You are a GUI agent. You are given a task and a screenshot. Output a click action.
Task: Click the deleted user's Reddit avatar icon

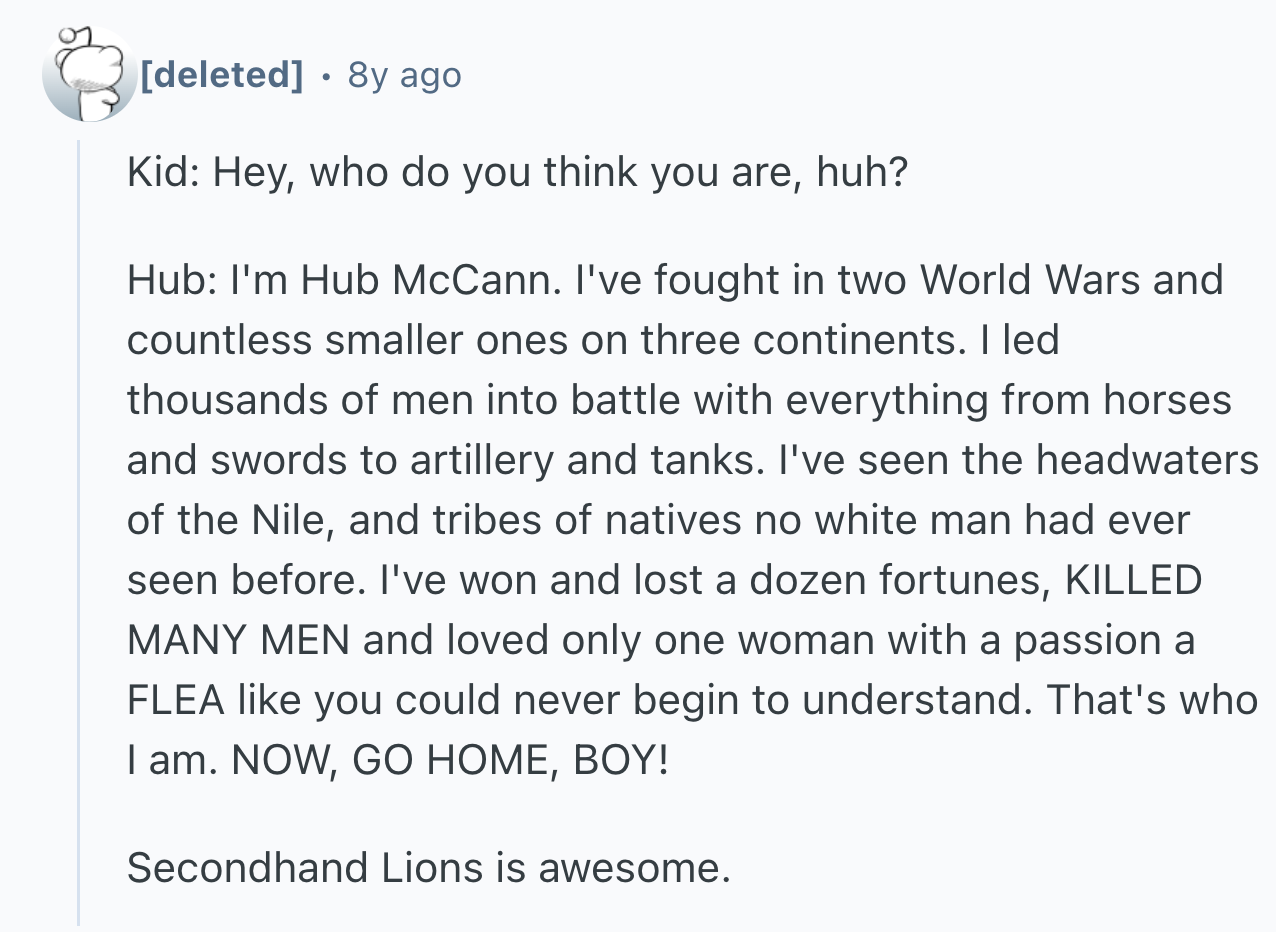tap(90, 75)
